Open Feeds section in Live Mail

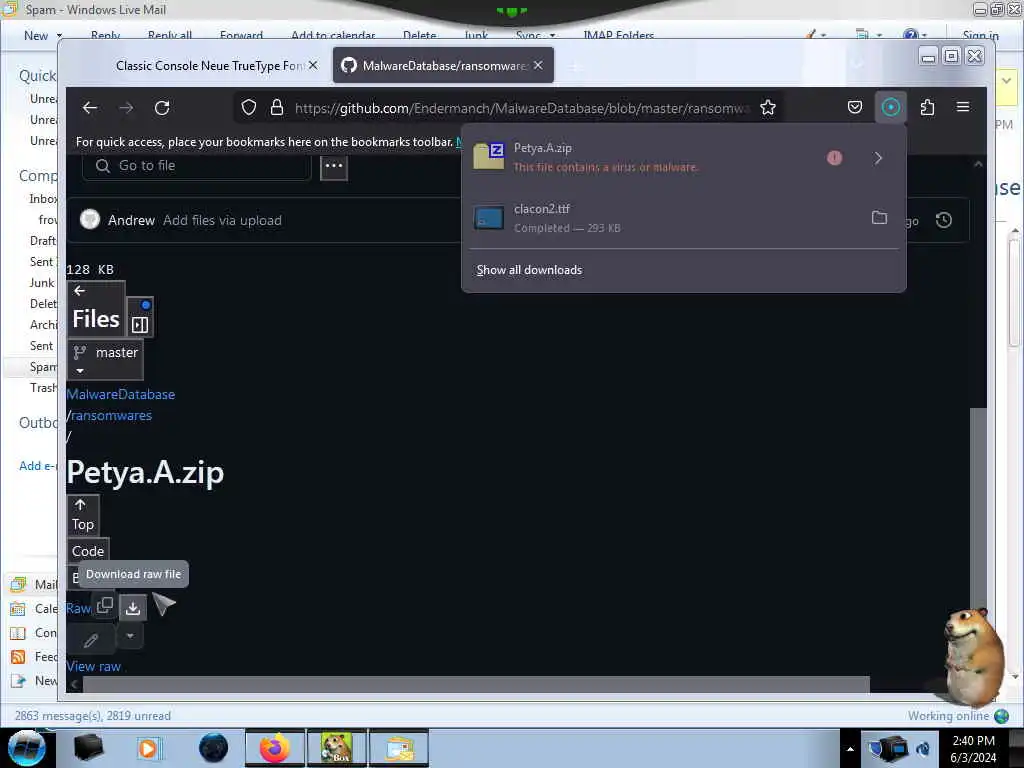click(35, 657)
